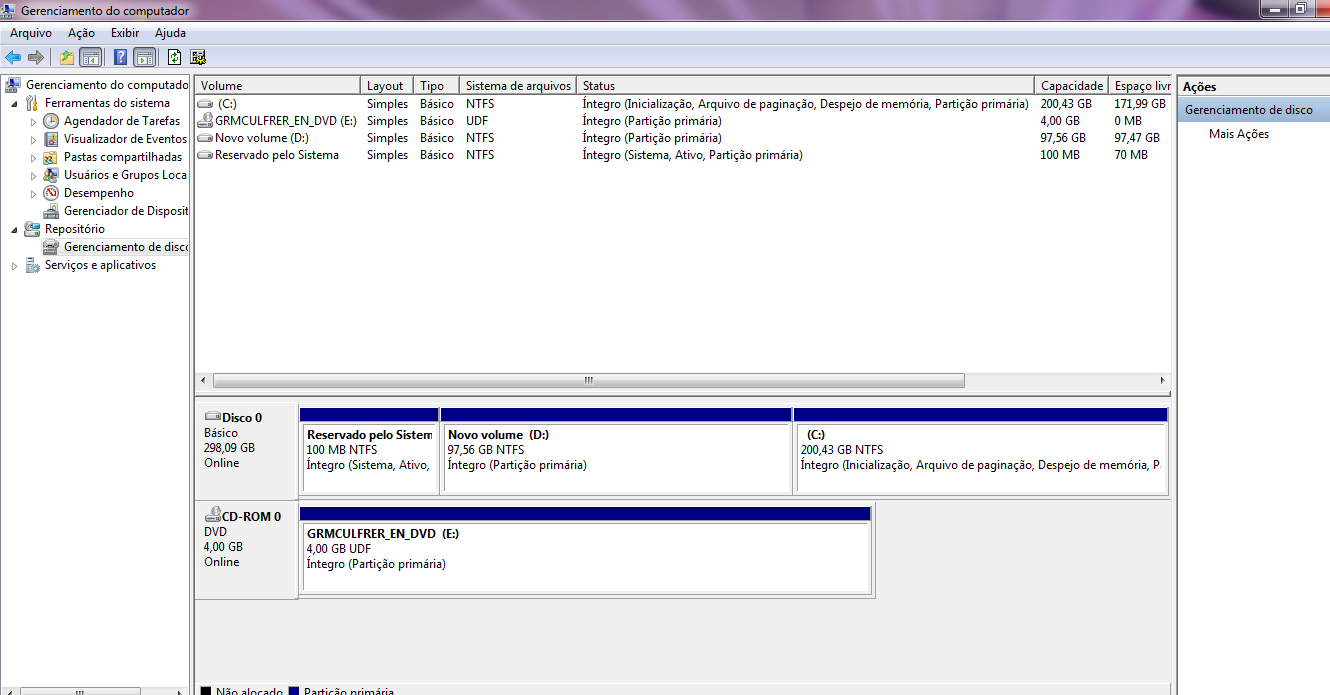Open the Exibir menu

125,33
